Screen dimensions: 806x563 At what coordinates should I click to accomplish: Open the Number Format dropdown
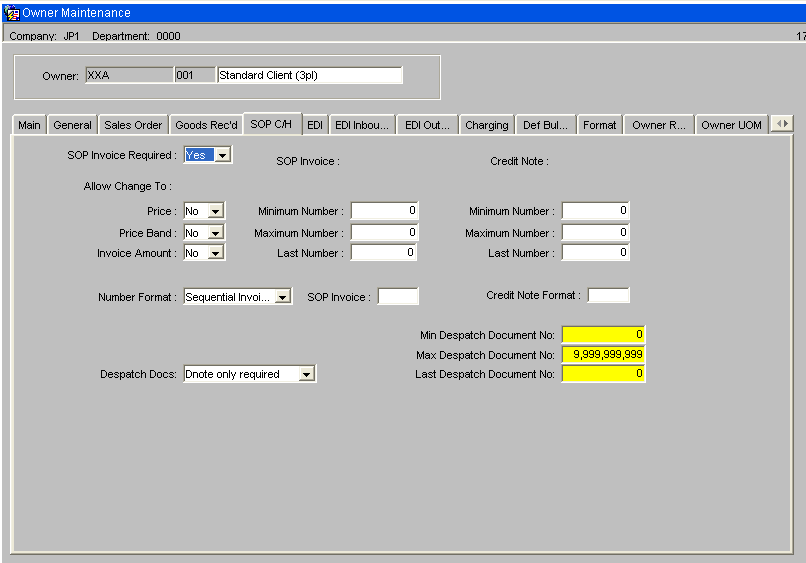[x=283, y=297]
